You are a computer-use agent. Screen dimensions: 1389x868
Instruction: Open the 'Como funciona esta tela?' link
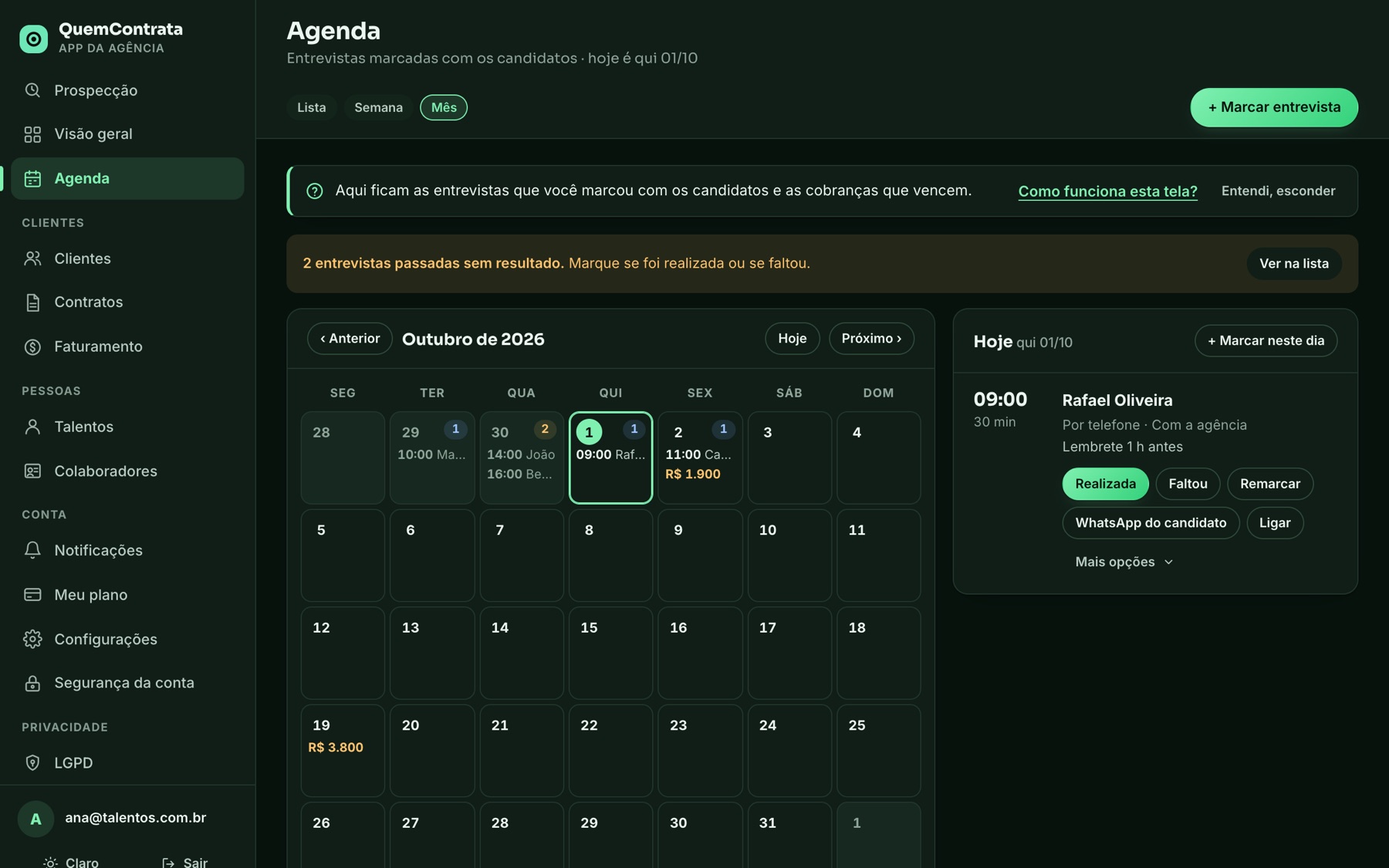pos(1107,191)
